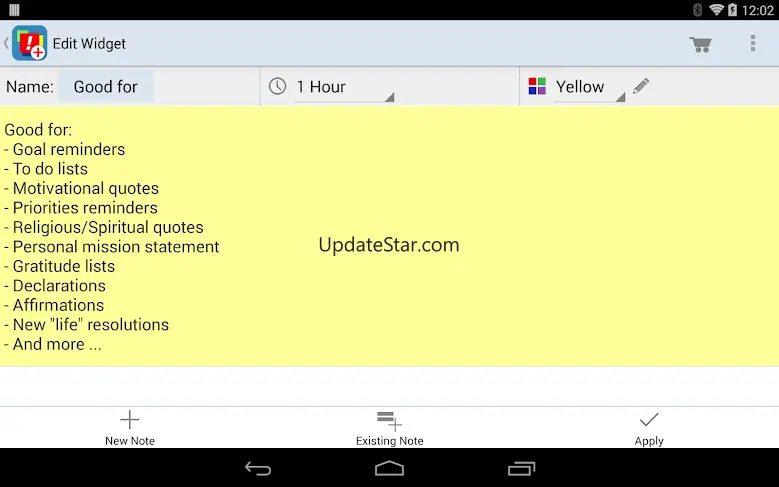Click the four-color palette icon
779x487 pixels.
[537, 86]
